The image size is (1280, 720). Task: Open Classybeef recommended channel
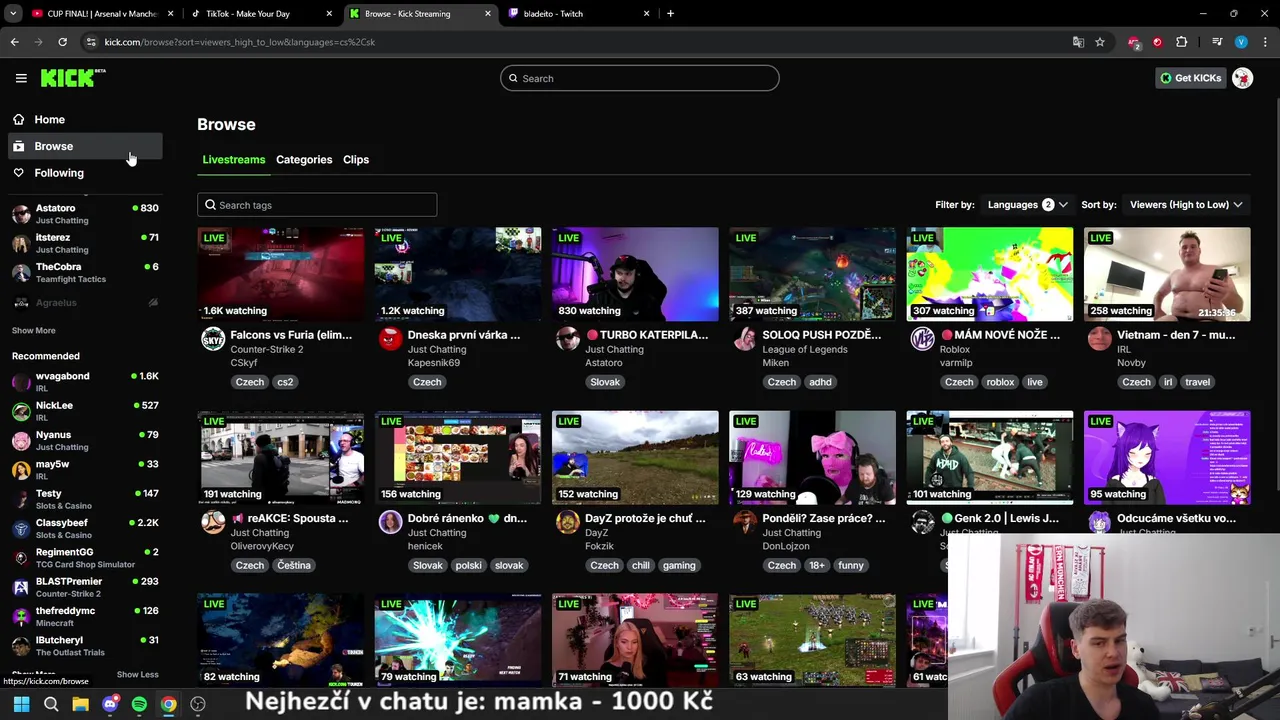point(85,528)
